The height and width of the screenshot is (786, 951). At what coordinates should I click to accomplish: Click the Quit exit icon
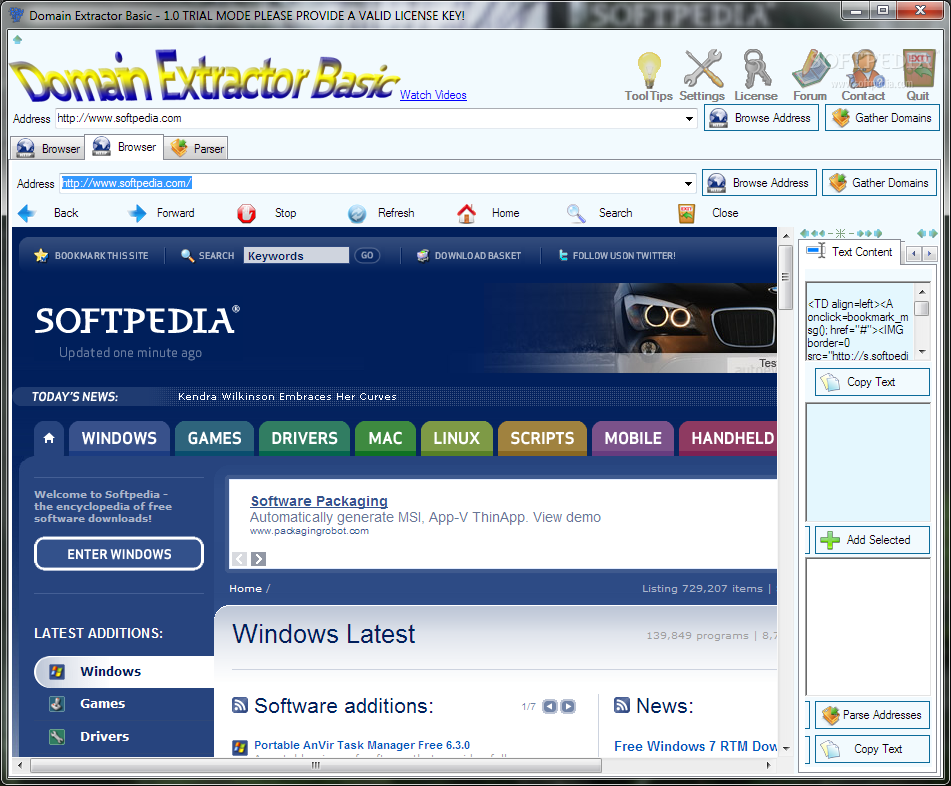[918, 69]
